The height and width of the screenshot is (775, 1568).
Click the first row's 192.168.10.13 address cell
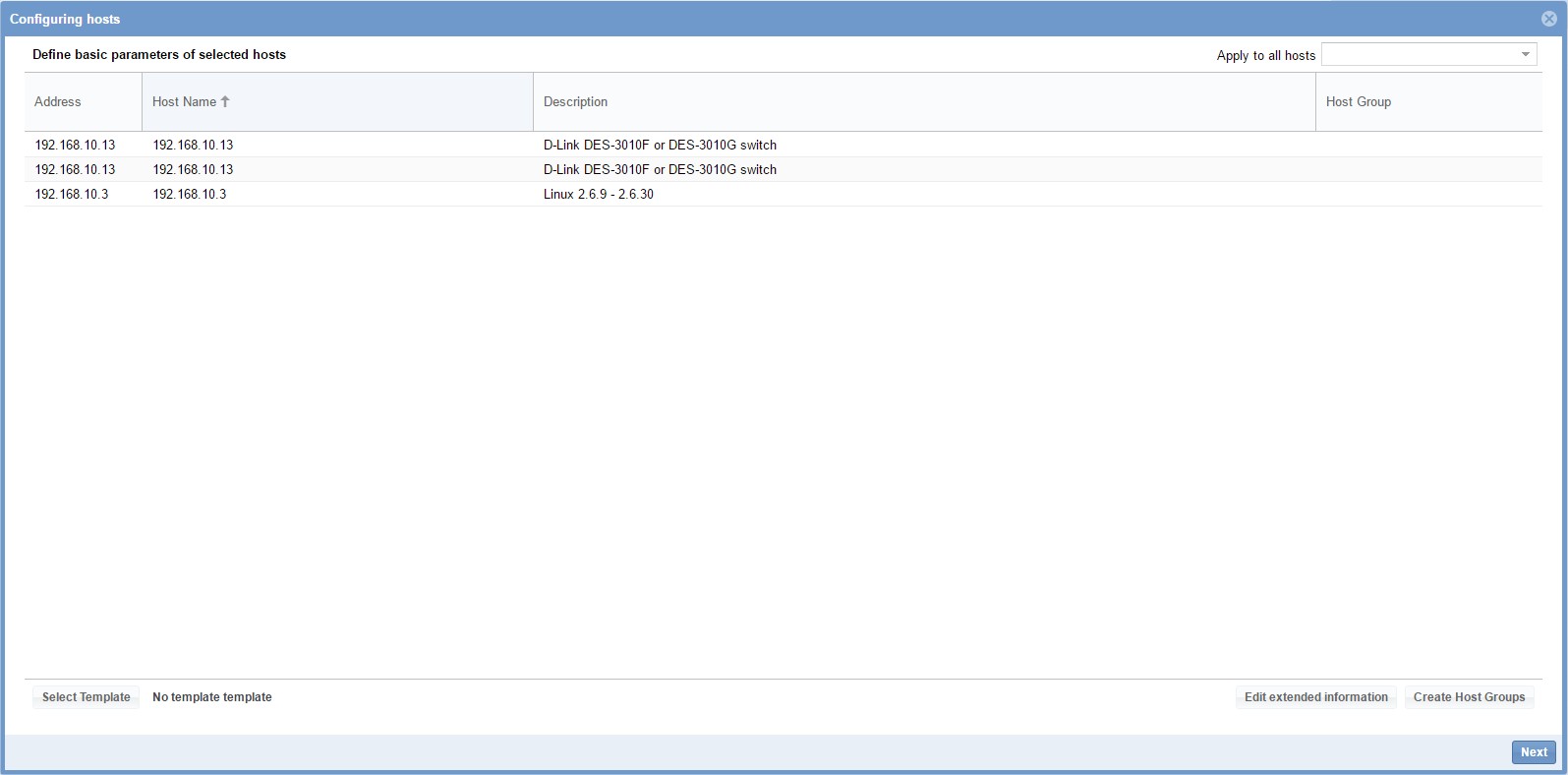point(75,145)
